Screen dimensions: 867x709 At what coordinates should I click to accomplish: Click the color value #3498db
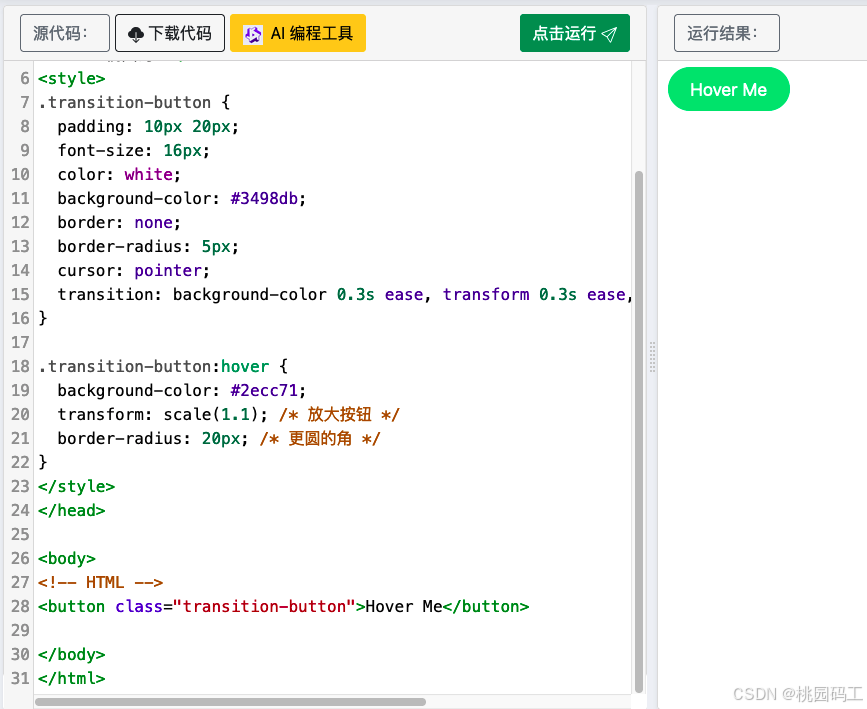(x=264, y=199)
